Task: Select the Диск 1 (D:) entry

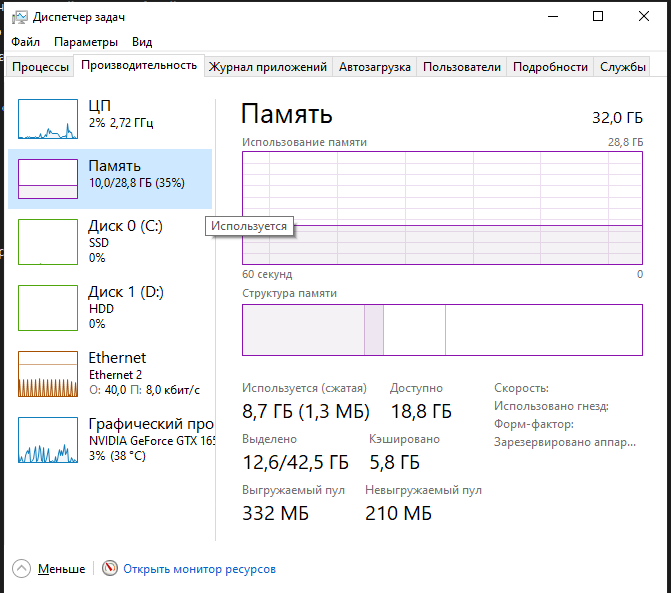Action: (110, 308)
